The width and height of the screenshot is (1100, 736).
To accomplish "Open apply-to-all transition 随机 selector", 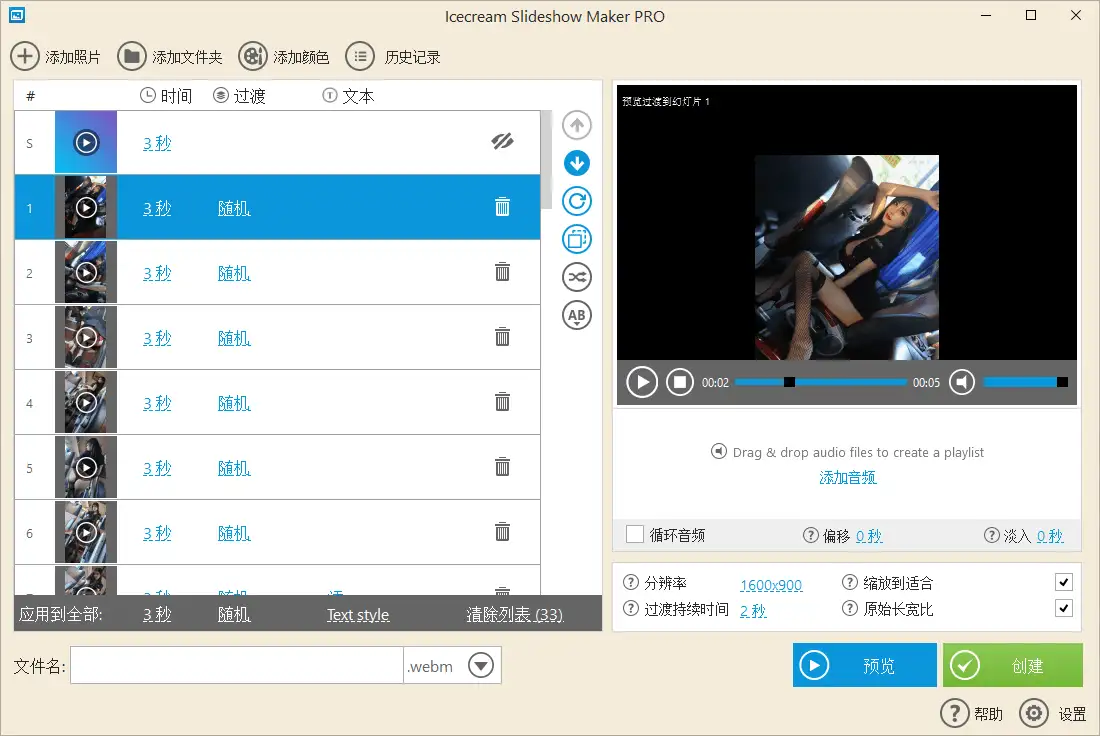I will click(234, 615).
